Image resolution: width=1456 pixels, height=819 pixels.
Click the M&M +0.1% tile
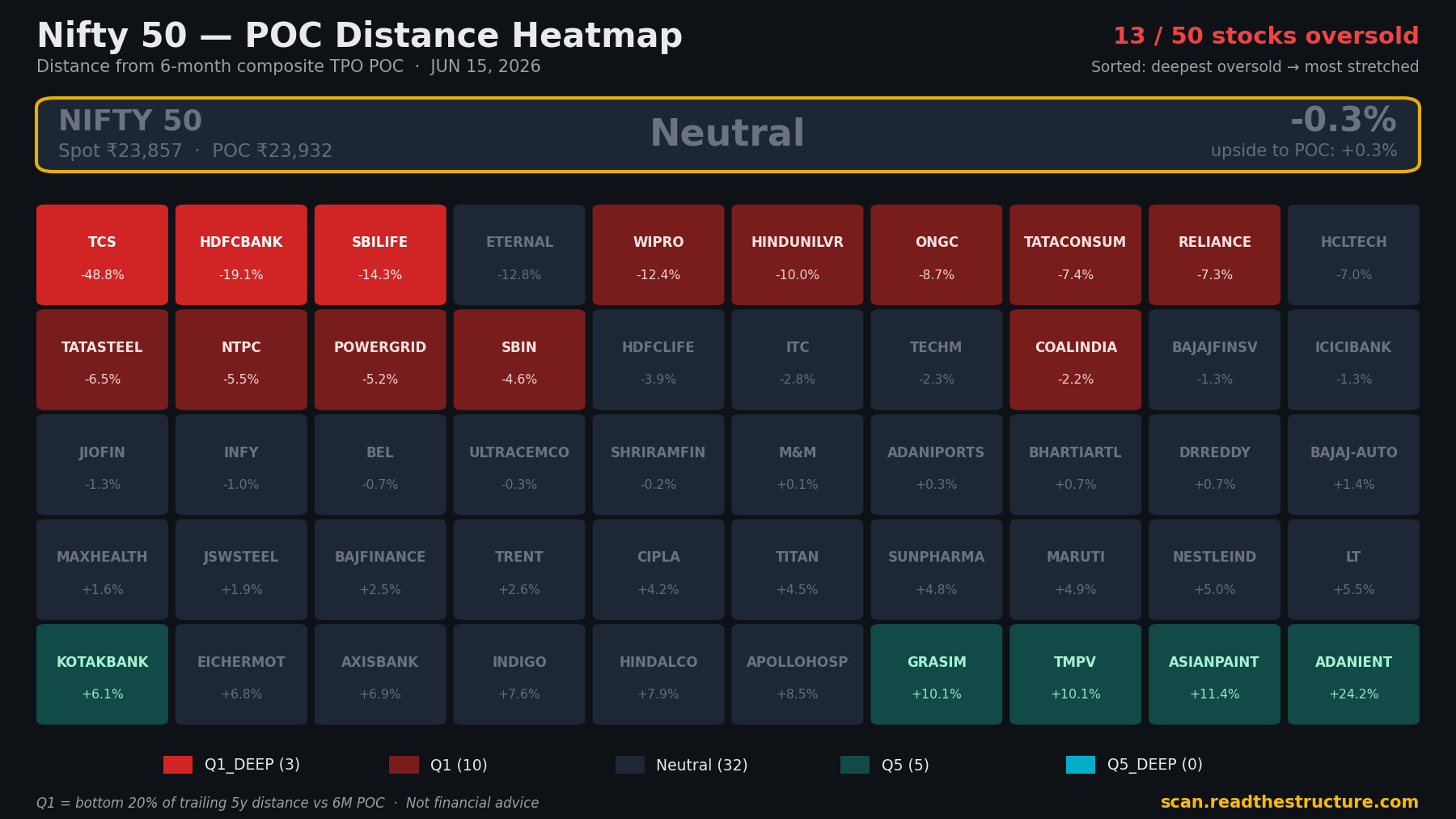pos(798,465)
